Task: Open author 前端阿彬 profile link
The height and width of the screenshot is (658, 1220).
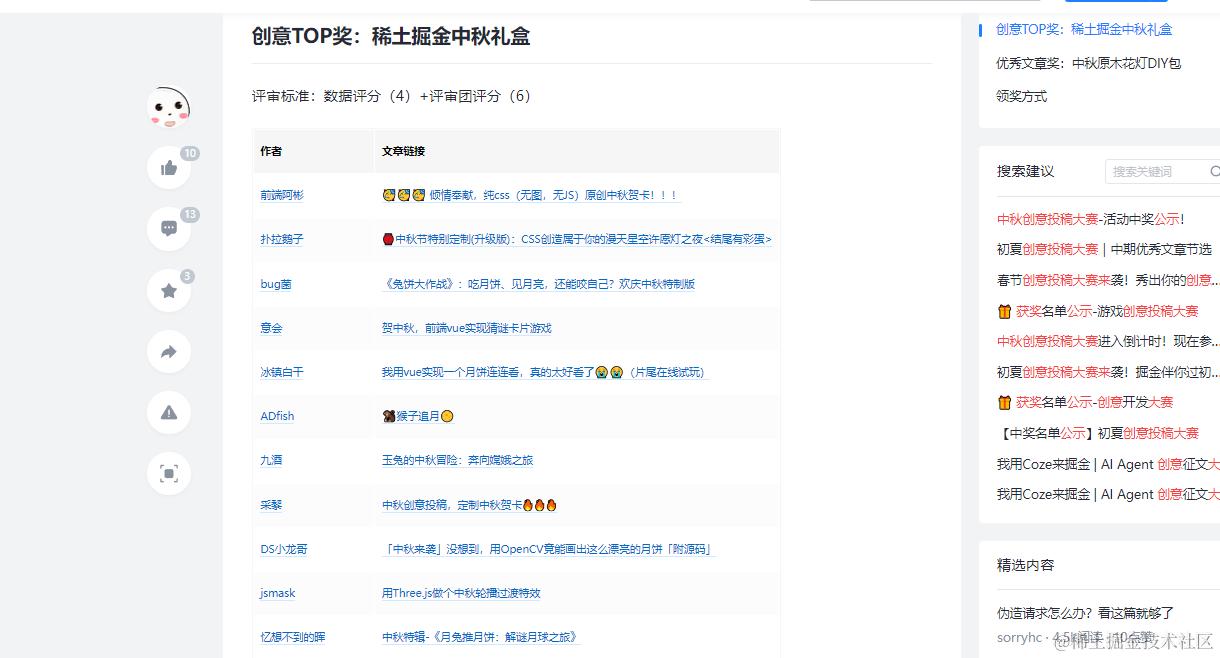Action: point(282,195)
